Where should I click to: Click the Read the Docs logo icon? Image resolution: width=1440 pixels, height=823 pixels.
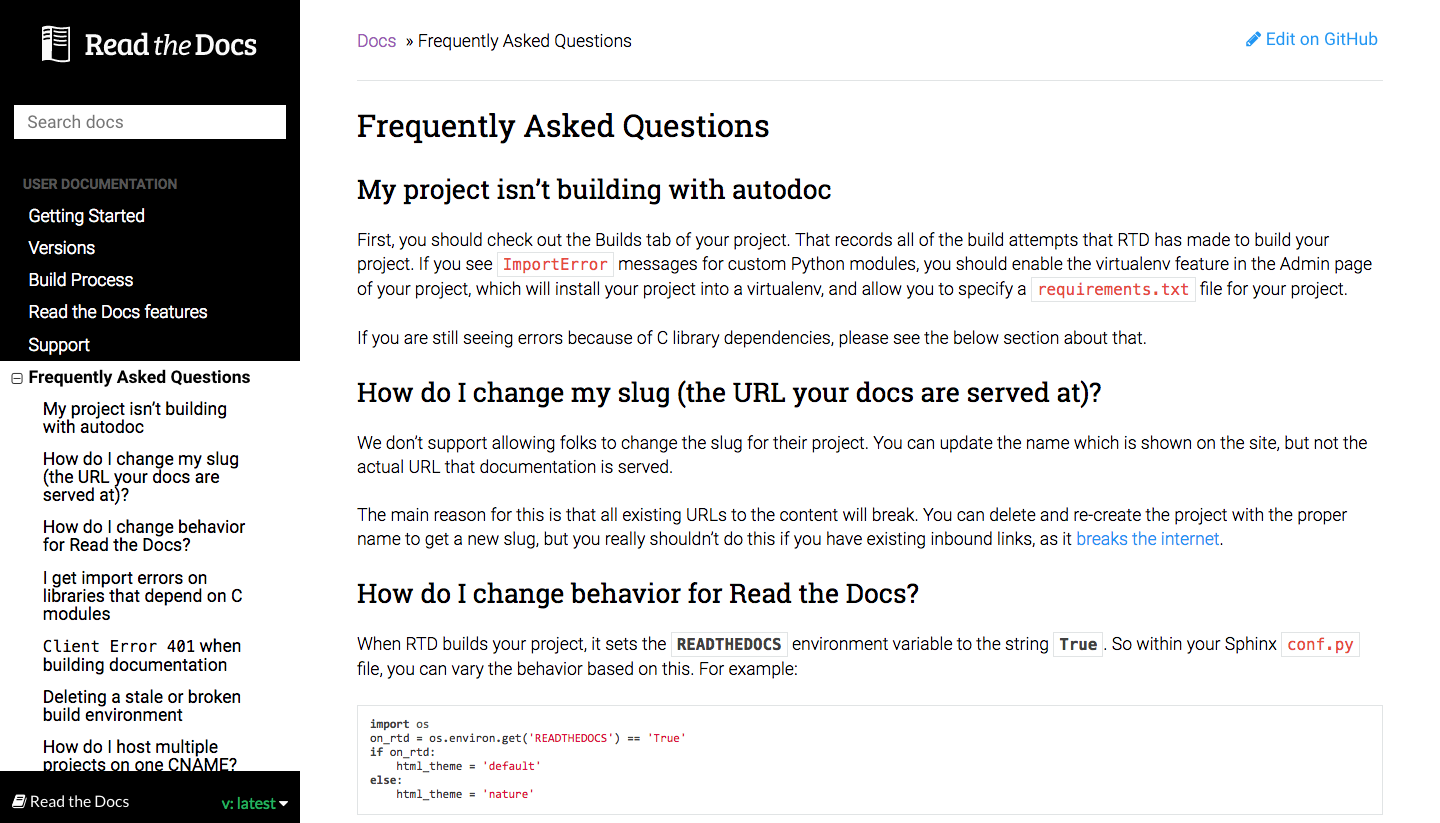[x=56, y=44]
